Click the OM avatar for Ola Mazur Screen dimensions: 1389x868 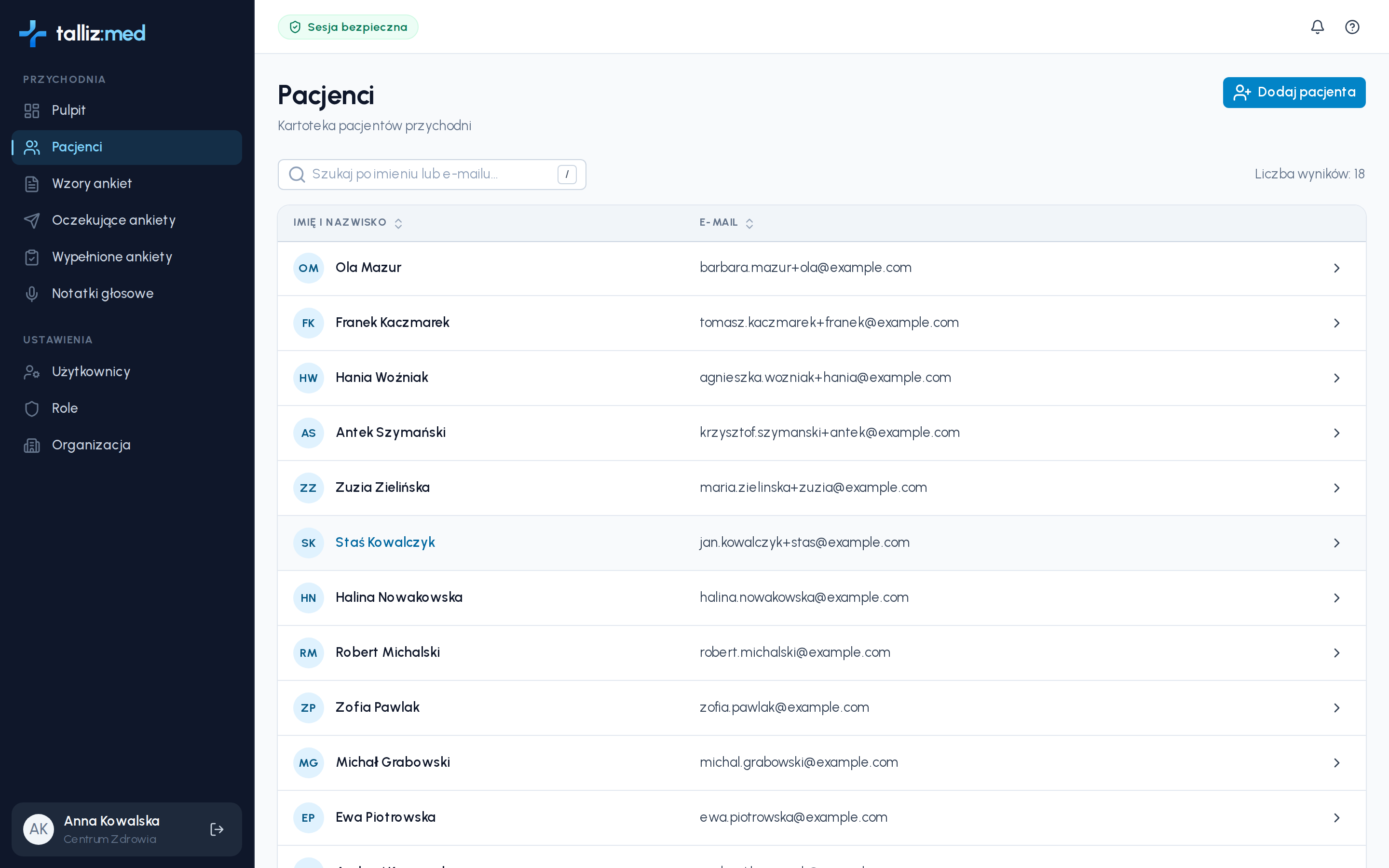[x=308, y=268]
